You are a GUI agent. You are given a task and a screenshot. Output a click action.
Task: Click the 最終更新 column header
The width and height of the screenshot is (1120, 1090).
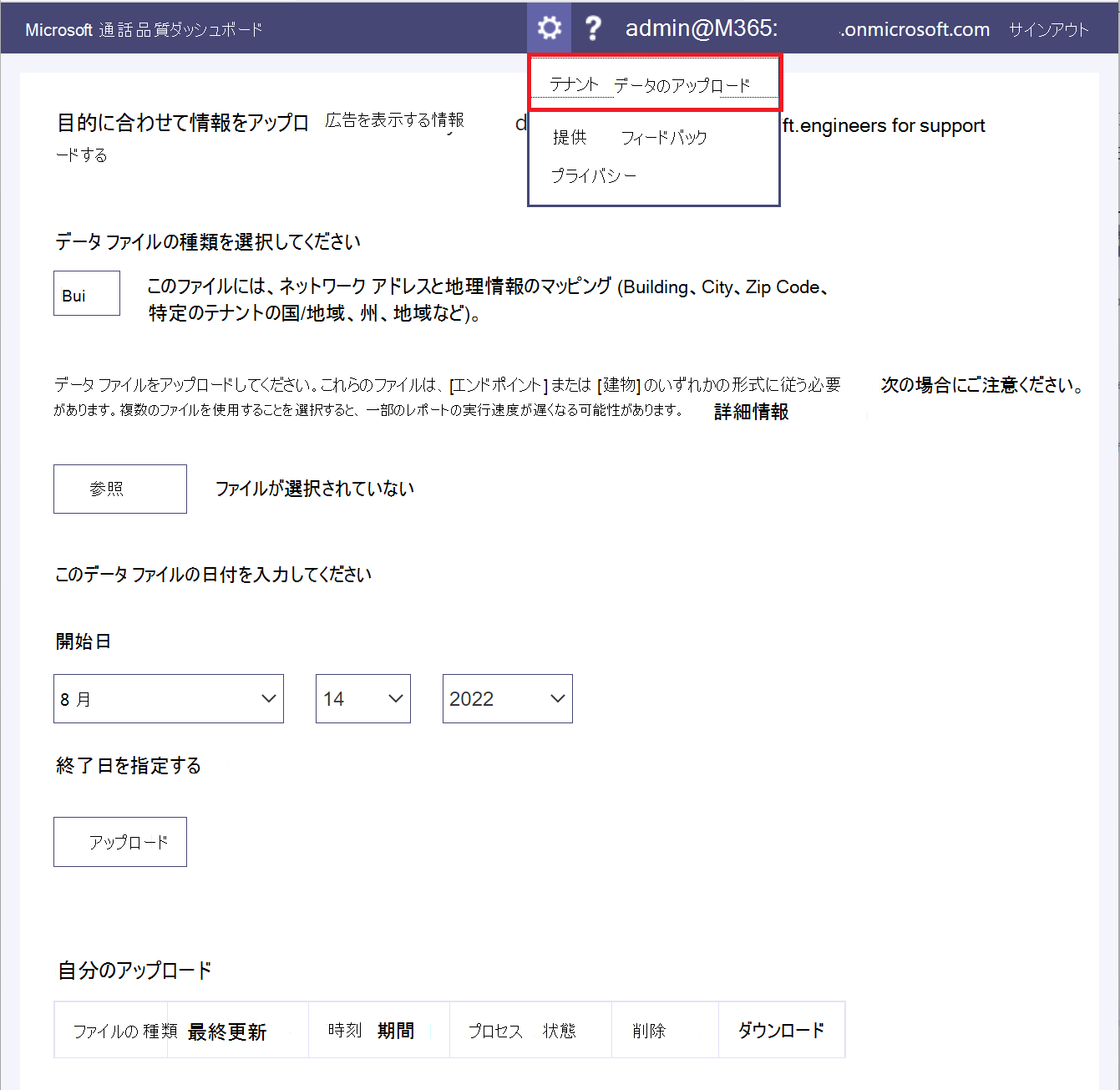(227, 1032)
